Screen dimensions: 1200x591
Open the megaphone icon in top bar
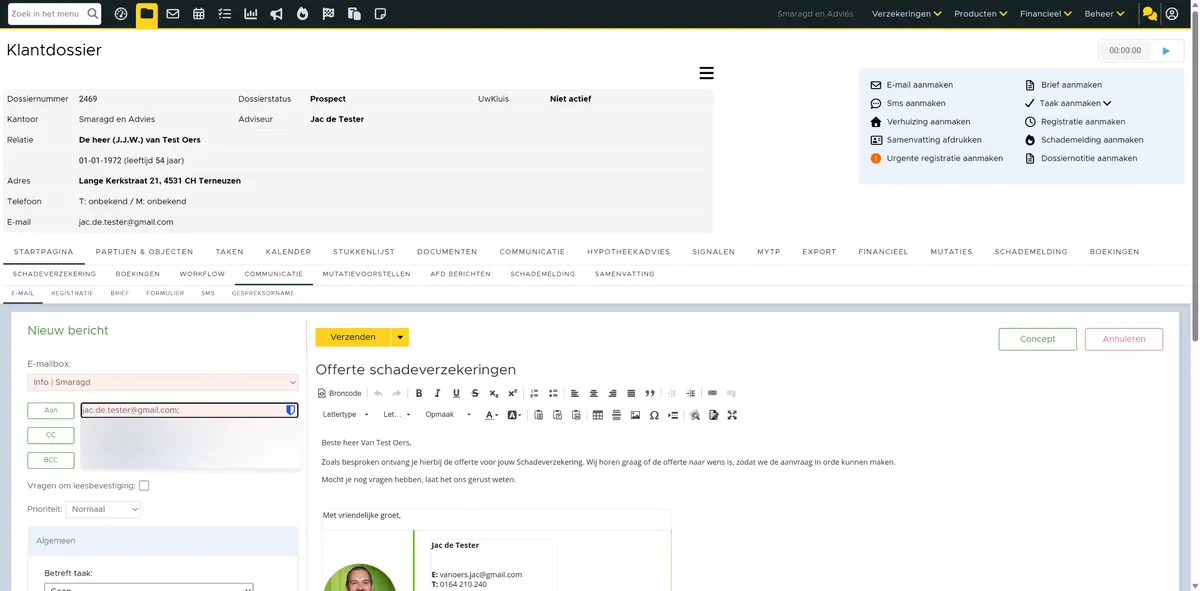[277, 14]
